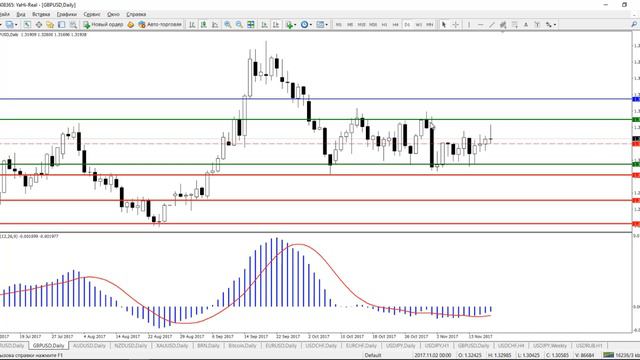Select the Equidistant Channel tool
The image size is (640, 360).
pos(503,24)
